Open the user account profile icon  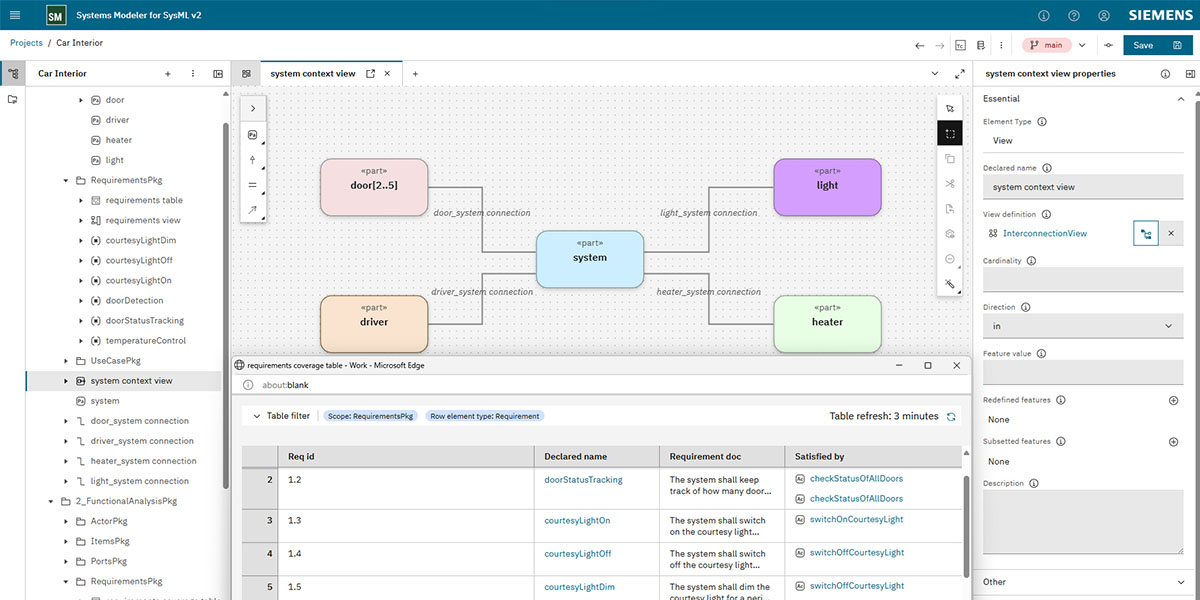coord(1104,16)
